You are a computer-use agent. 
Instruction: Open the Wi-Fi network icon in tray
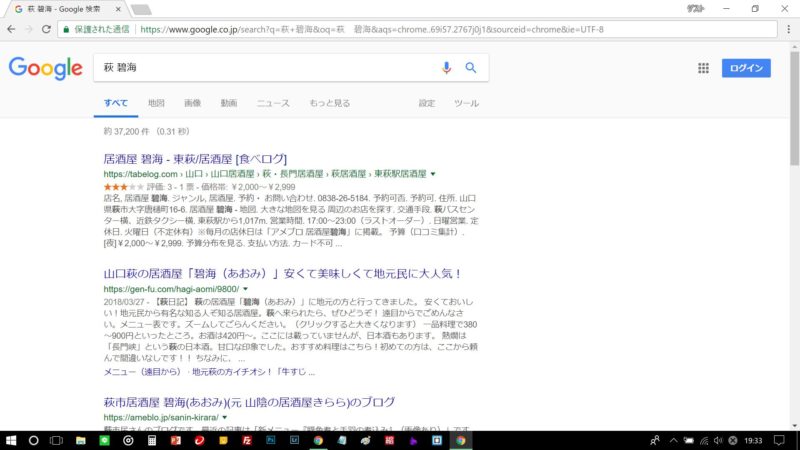704,440
